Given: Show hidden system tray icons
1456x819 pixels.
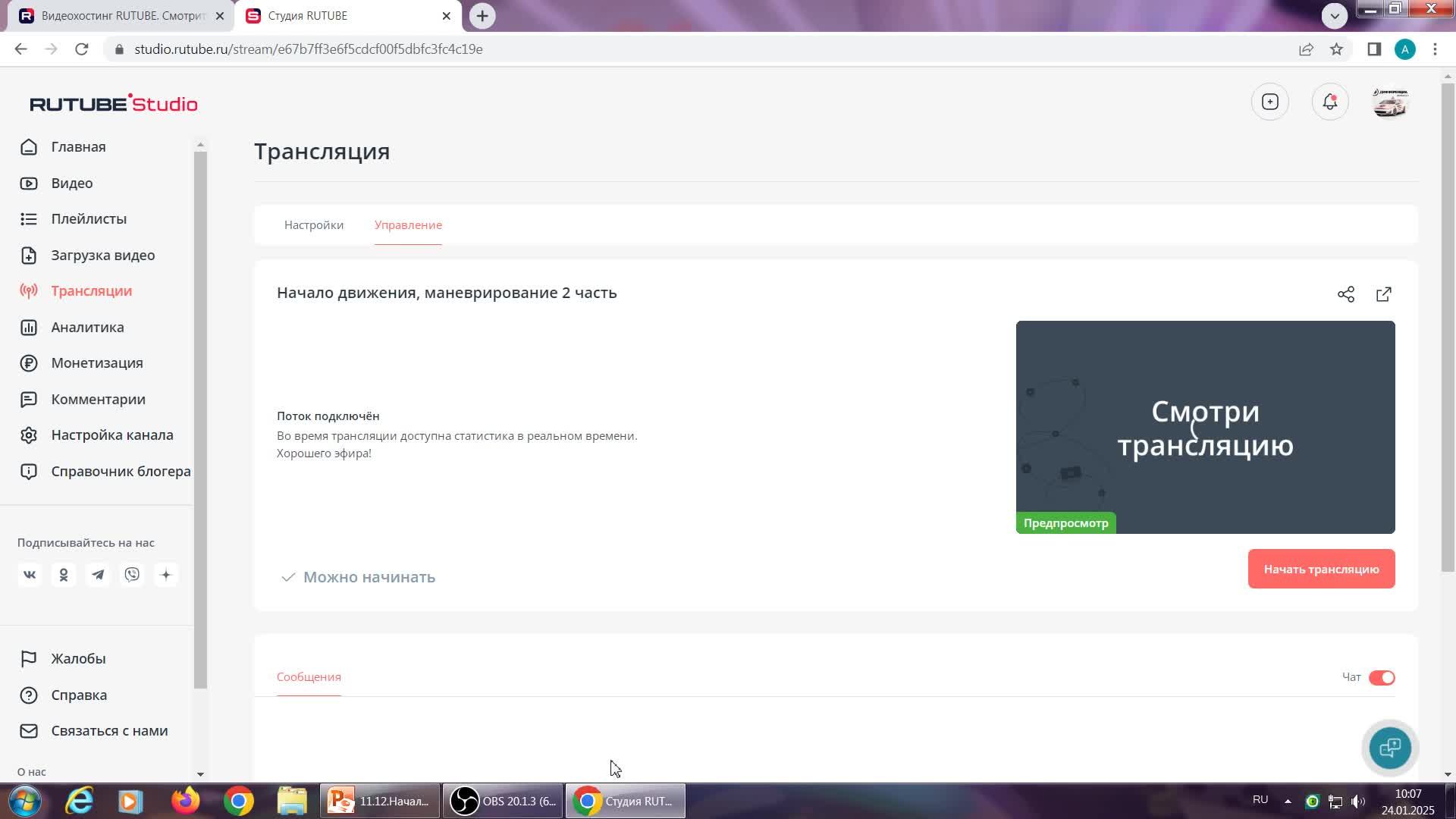Looking at the screenshot, I should [1288, 802].
